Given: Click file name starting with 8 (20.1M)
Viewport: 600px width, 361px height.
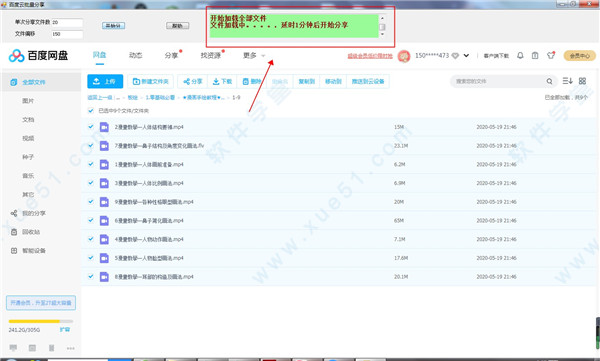Looking at the screenshot, I should (x=154, y=276).
